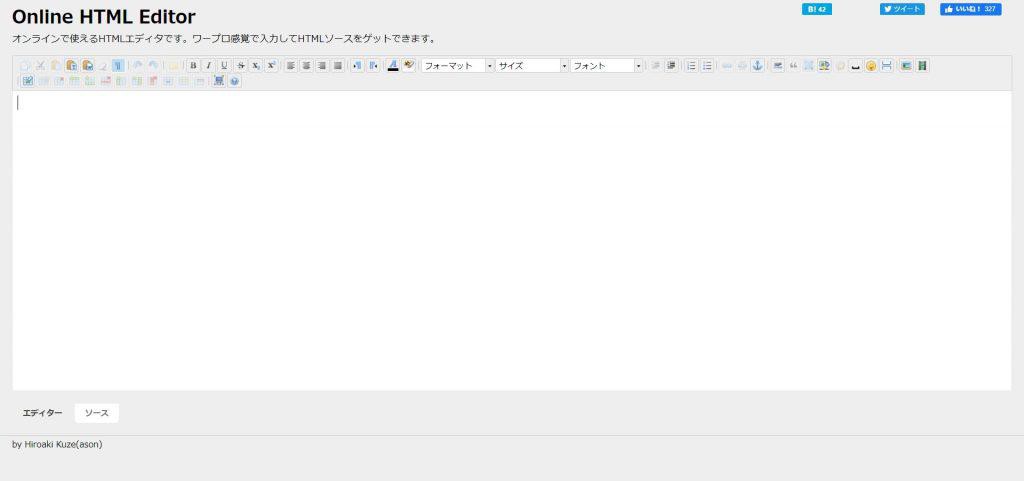Toggle bold formatting in the toolbar
Viewport: 1024px width, 481px height.
[193, 66]
